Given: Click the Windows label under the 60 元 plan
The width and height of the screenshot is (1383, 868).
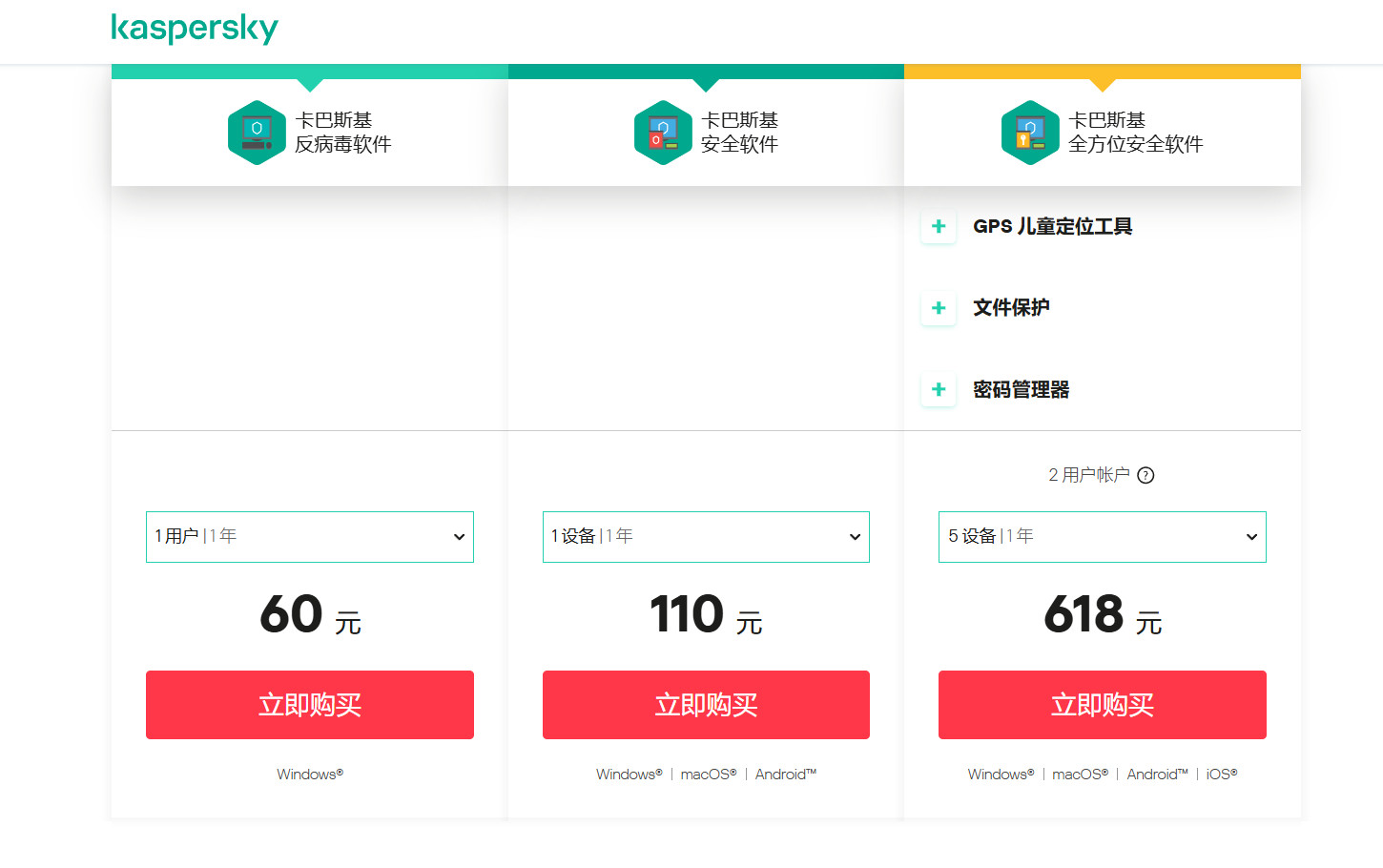Looking at the screenshot, I should [310, 775].
